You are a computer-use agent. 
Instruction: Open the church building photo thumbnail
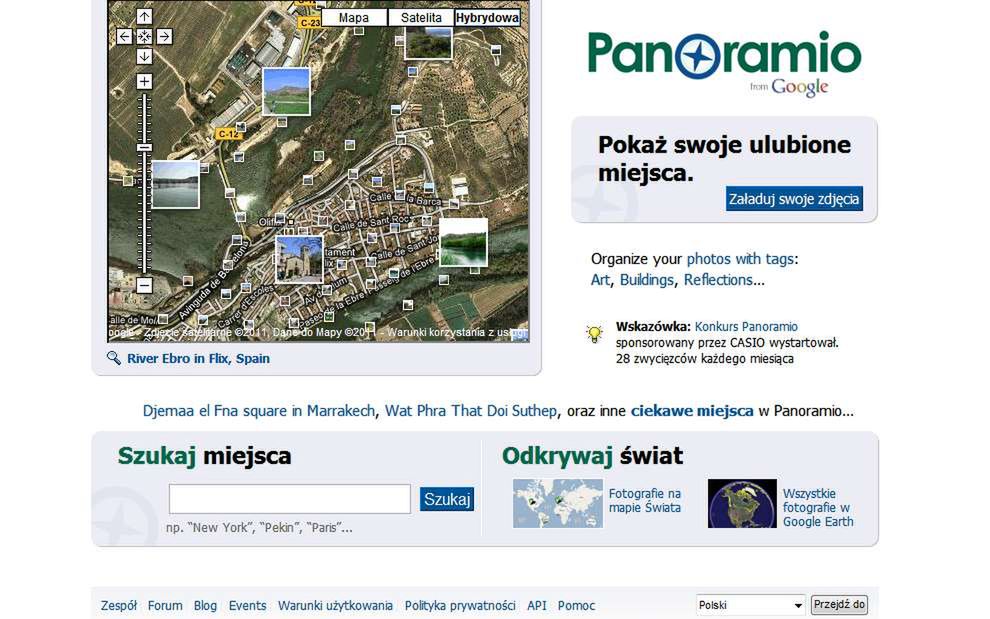(x=299, y=260)
